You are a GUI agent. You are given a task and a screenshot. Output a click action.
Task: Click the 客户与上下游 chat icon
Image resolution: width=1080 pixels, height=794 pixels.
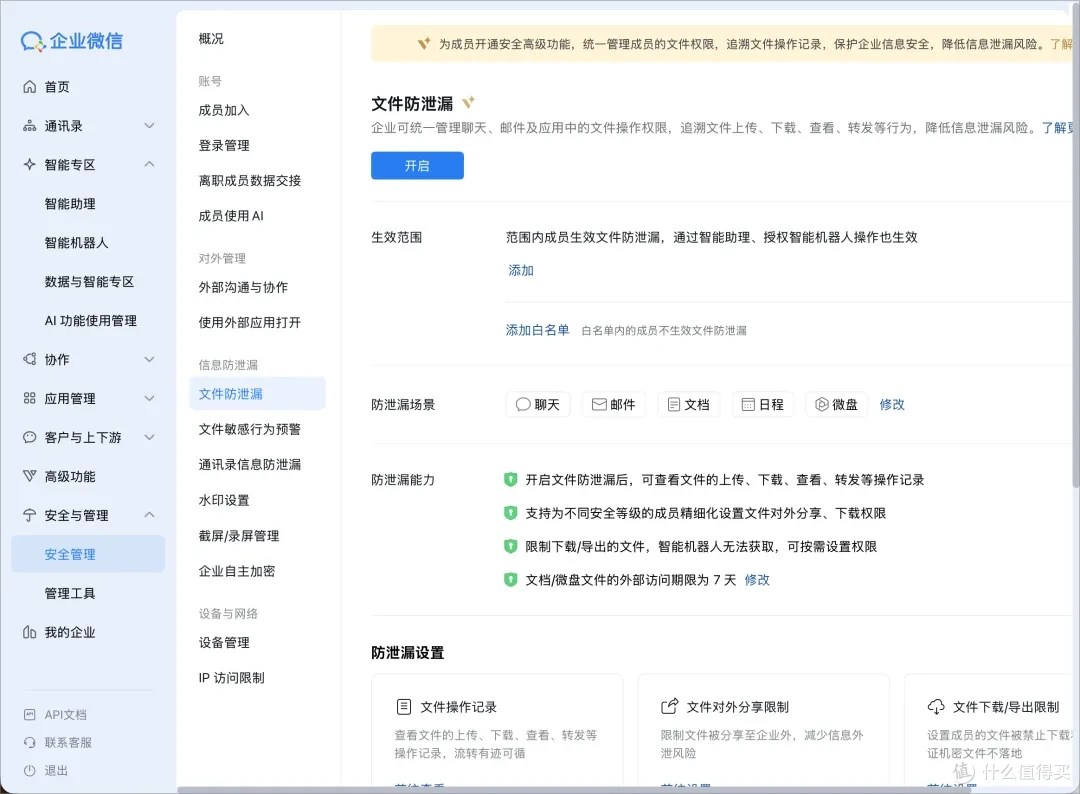(x=30, y=437)
